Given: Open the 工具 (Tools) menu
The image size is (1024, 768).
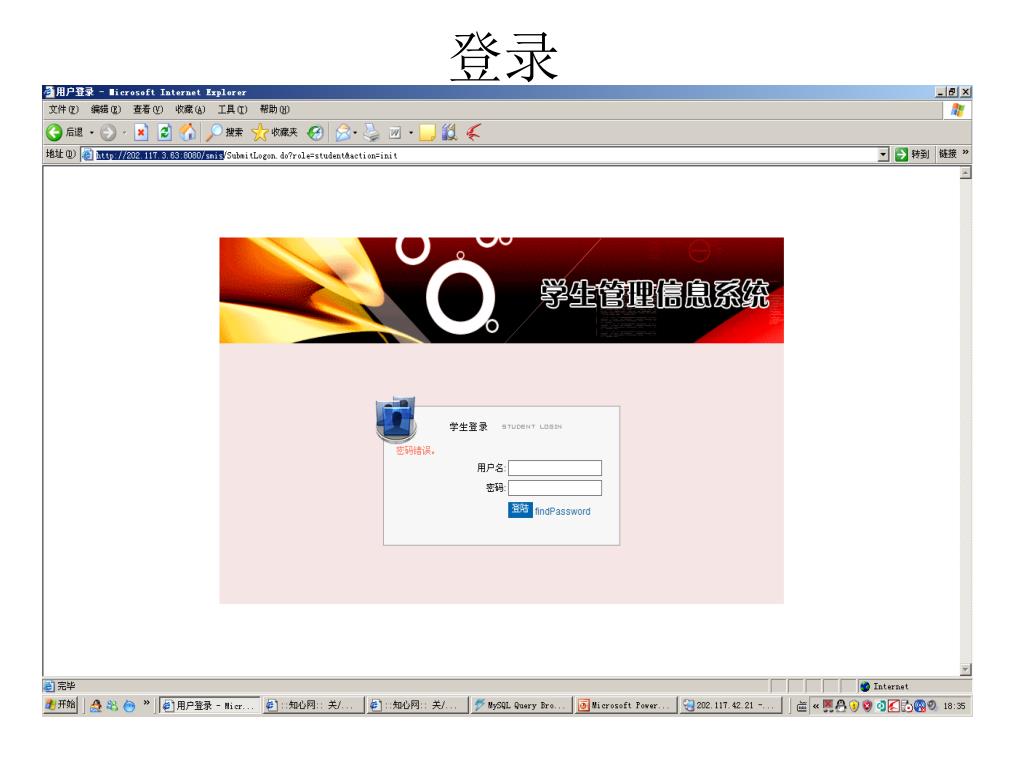Looking at the screenshot, I should click(x=232, y=110).
